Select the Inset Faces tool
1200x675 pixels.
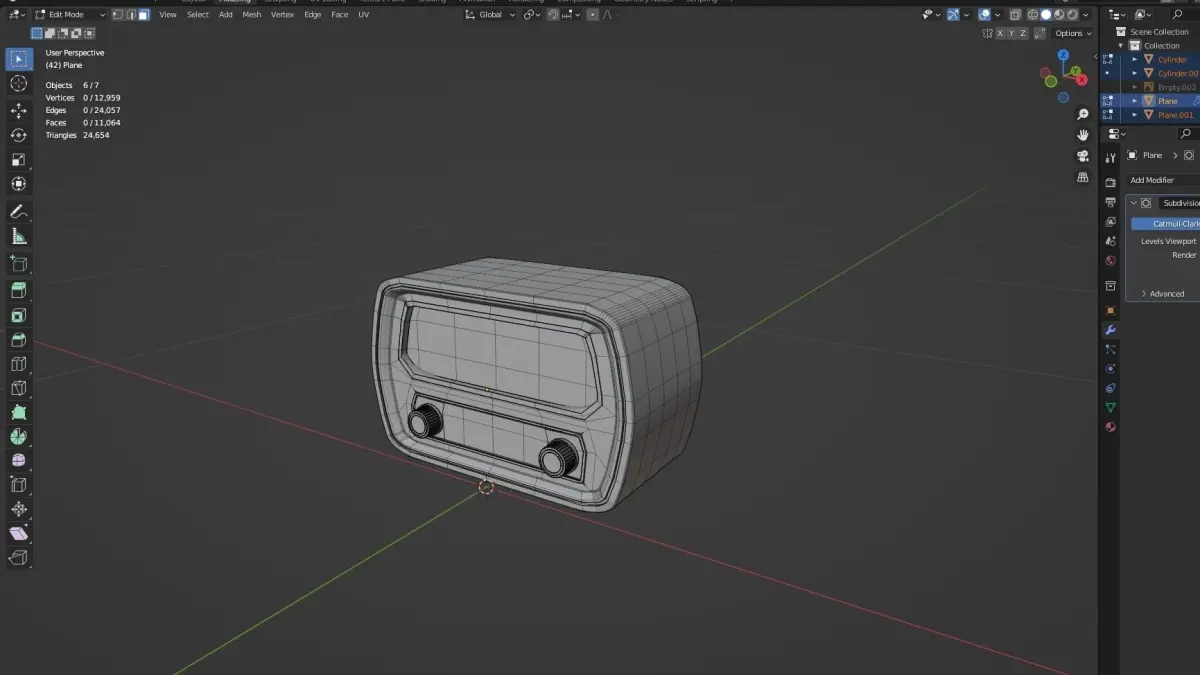coord(18,316)
